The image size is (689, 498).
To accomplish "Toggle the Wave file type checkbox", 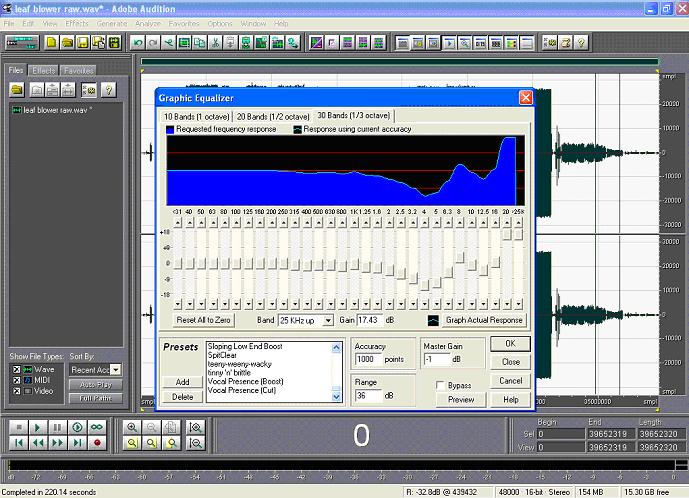I will click(x=17, y=369).
